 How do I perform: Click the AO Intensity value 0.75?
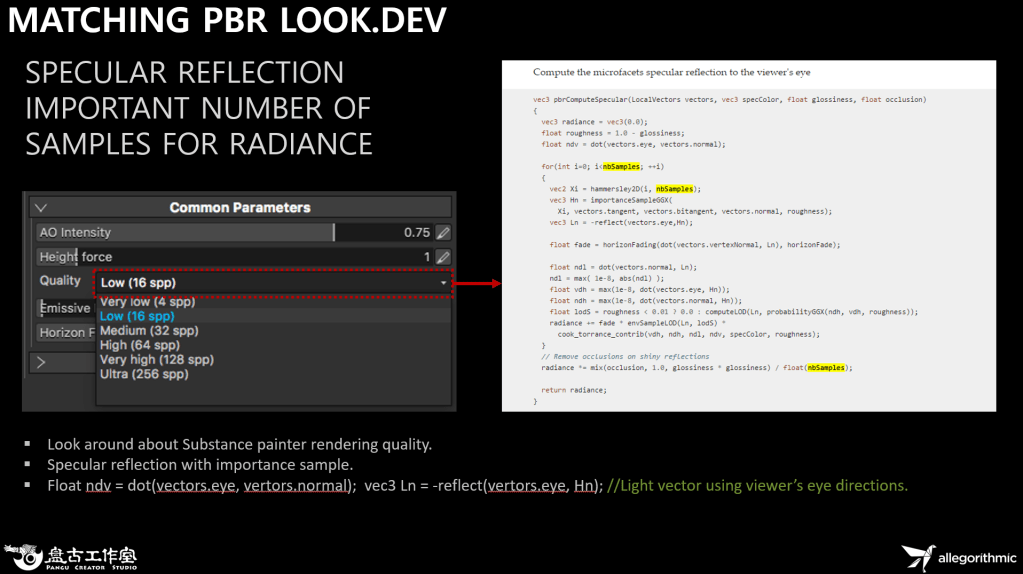click(x=416, y=232)
